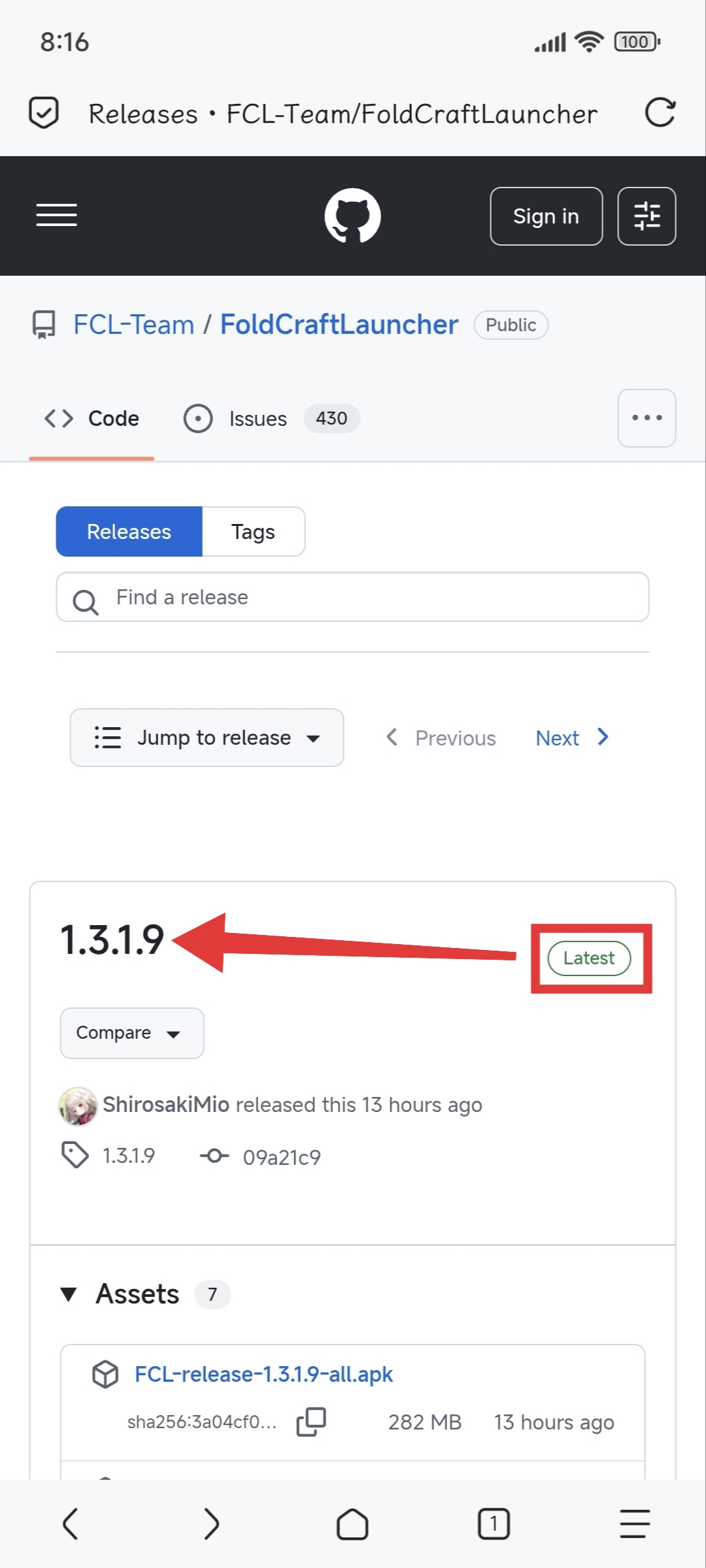Click the tag icon beside 1.3.1.9
The height and width of the screenshot is (1568, 706).
point(75,1155)
